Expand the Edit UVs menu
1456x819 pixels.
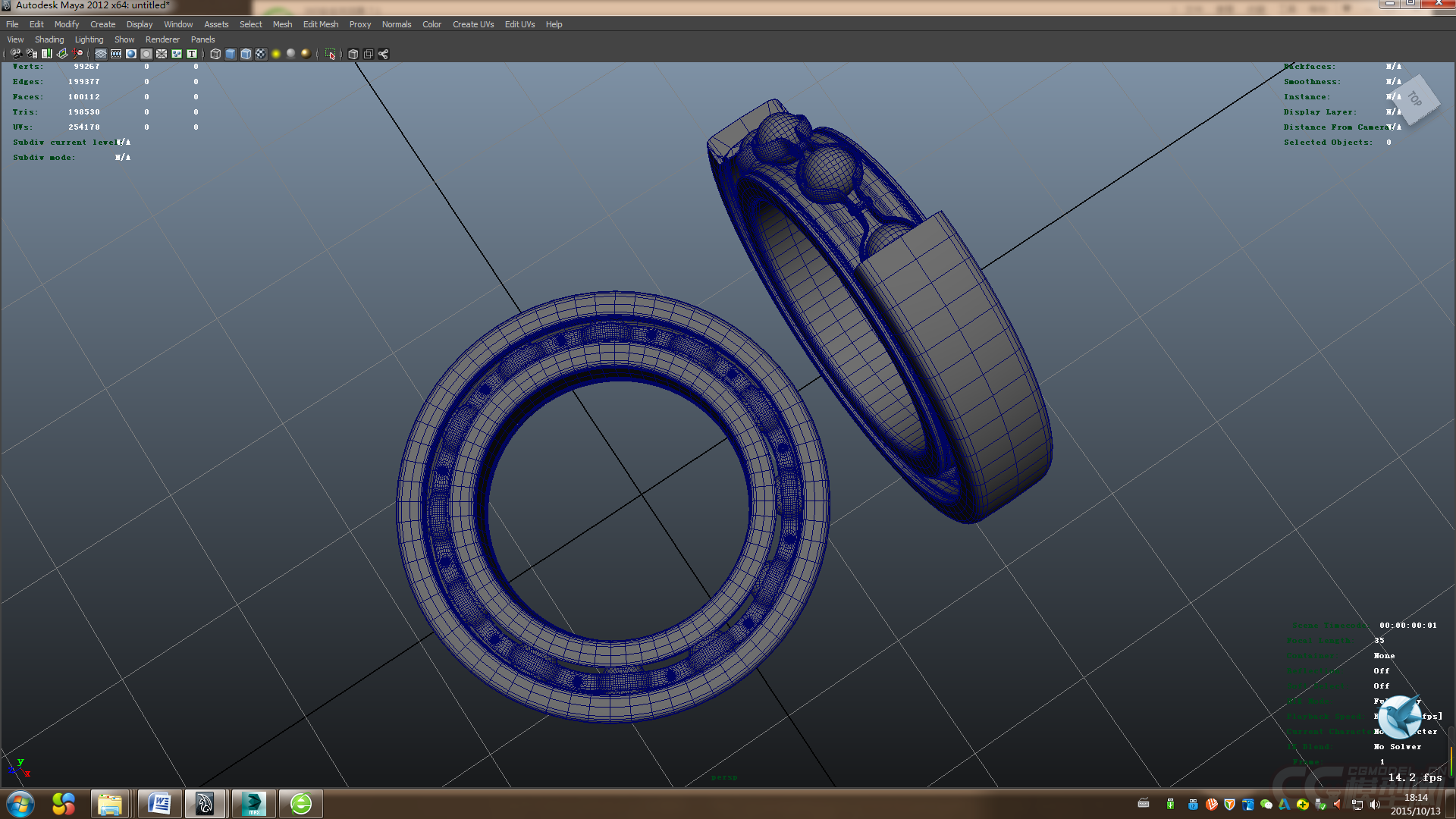[x=520, y=24]
